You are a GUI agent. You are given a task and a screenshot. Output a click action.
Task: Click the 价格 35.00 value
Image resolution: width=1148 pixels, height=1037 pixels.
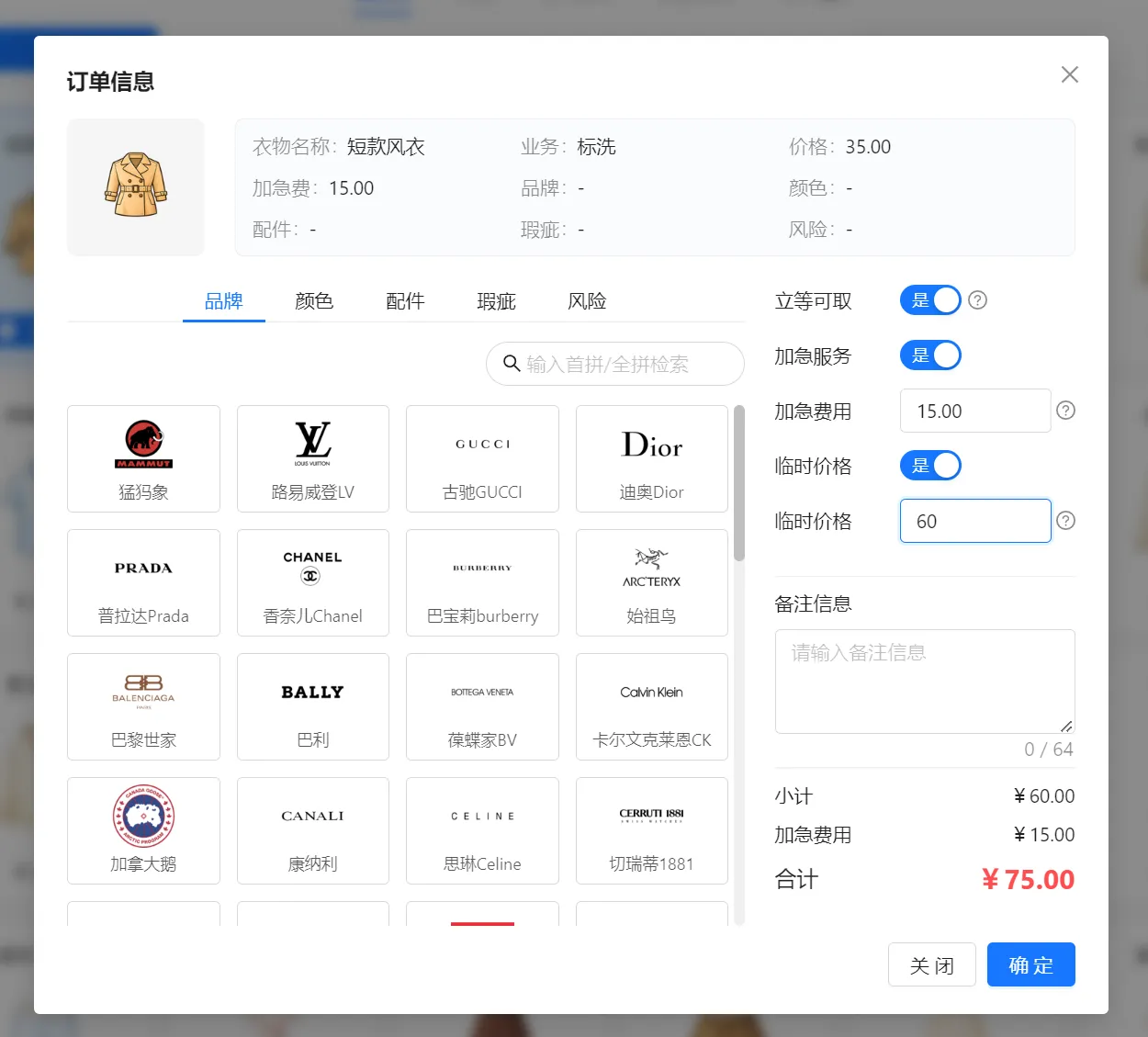868,147
